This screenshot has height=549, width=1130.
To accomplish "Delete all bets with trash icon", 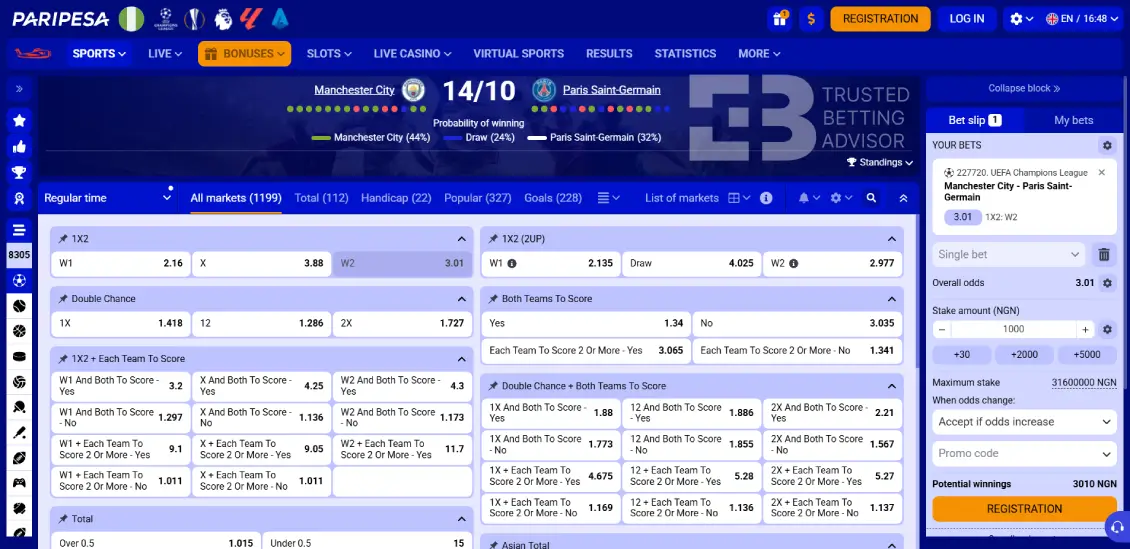I will pyautogui.click(x=1103, y=254).
